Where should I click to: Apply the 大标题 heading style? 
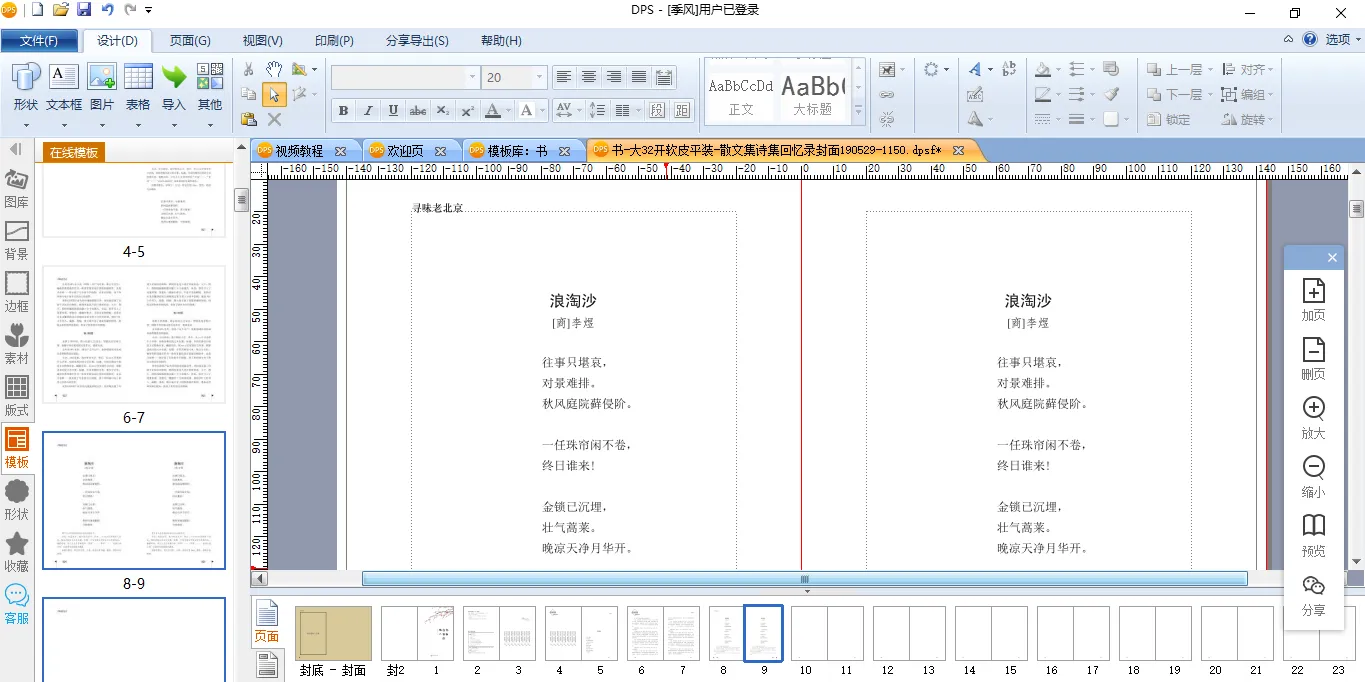812,93
